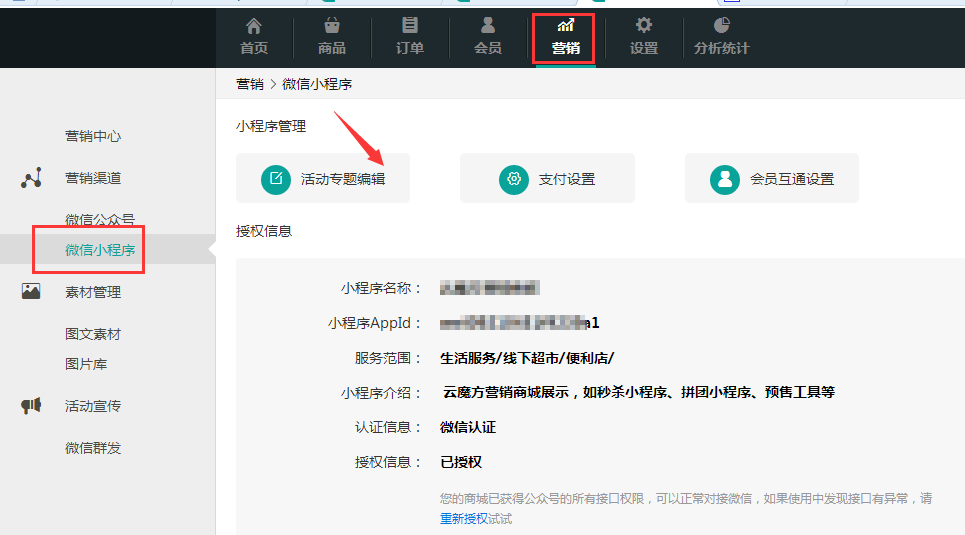Select the 订单 order list icon
Image resolution: width=965 pixels, height=535 pixels.
(x=410, y=26)
